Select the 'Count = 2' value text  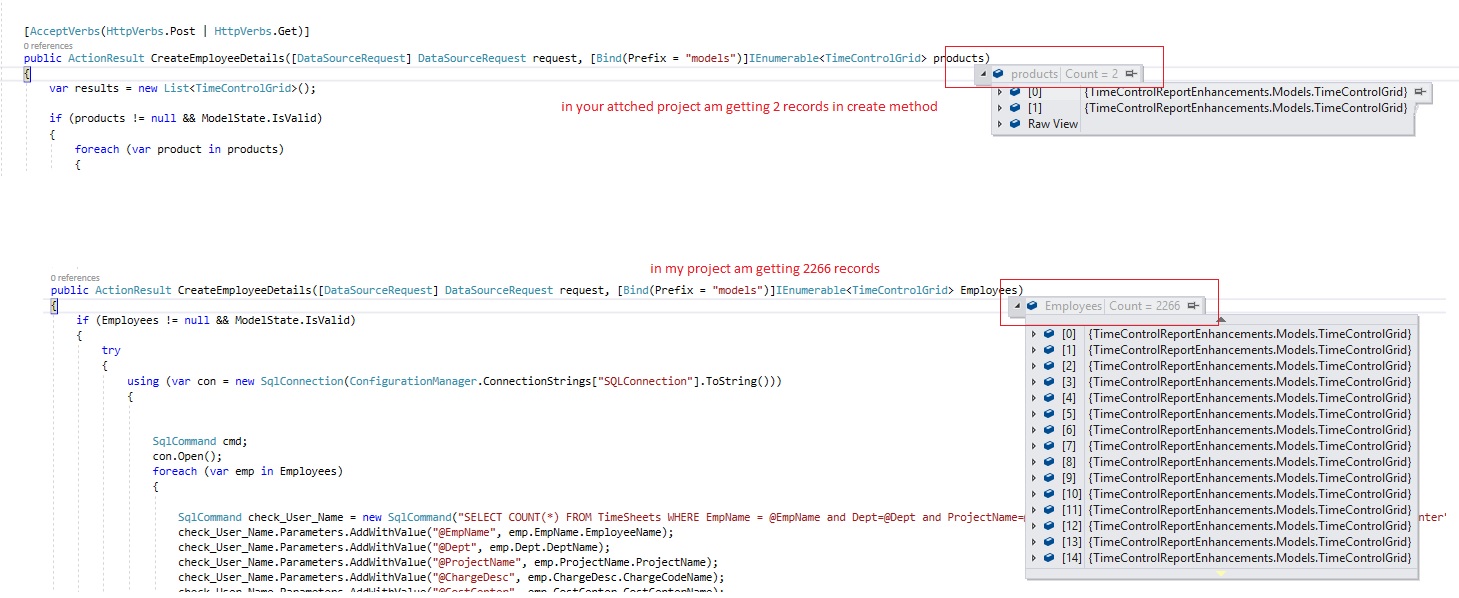coord(1092,74)
